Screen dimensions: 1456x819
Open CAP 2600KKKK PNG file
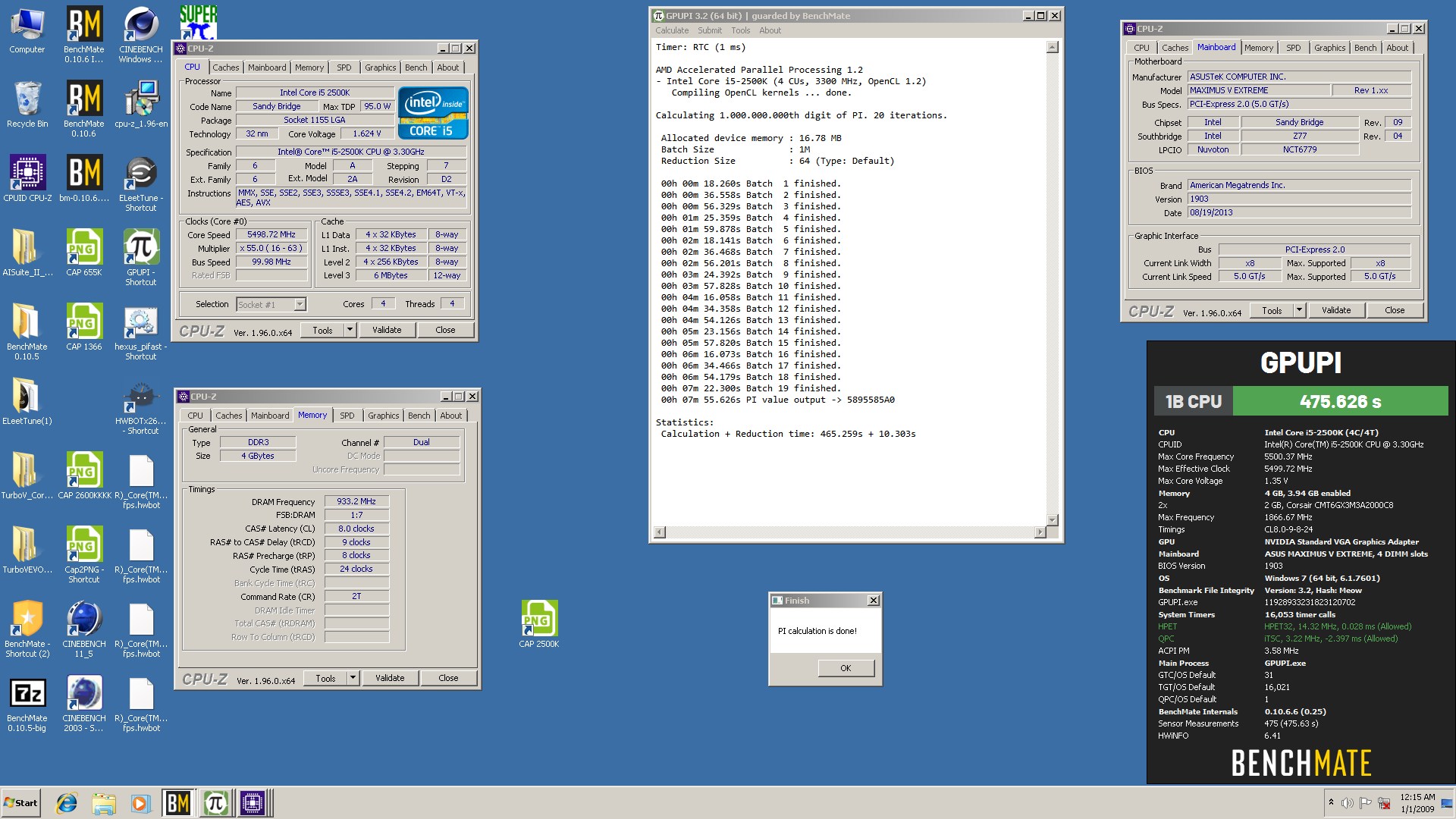[84, 475]
